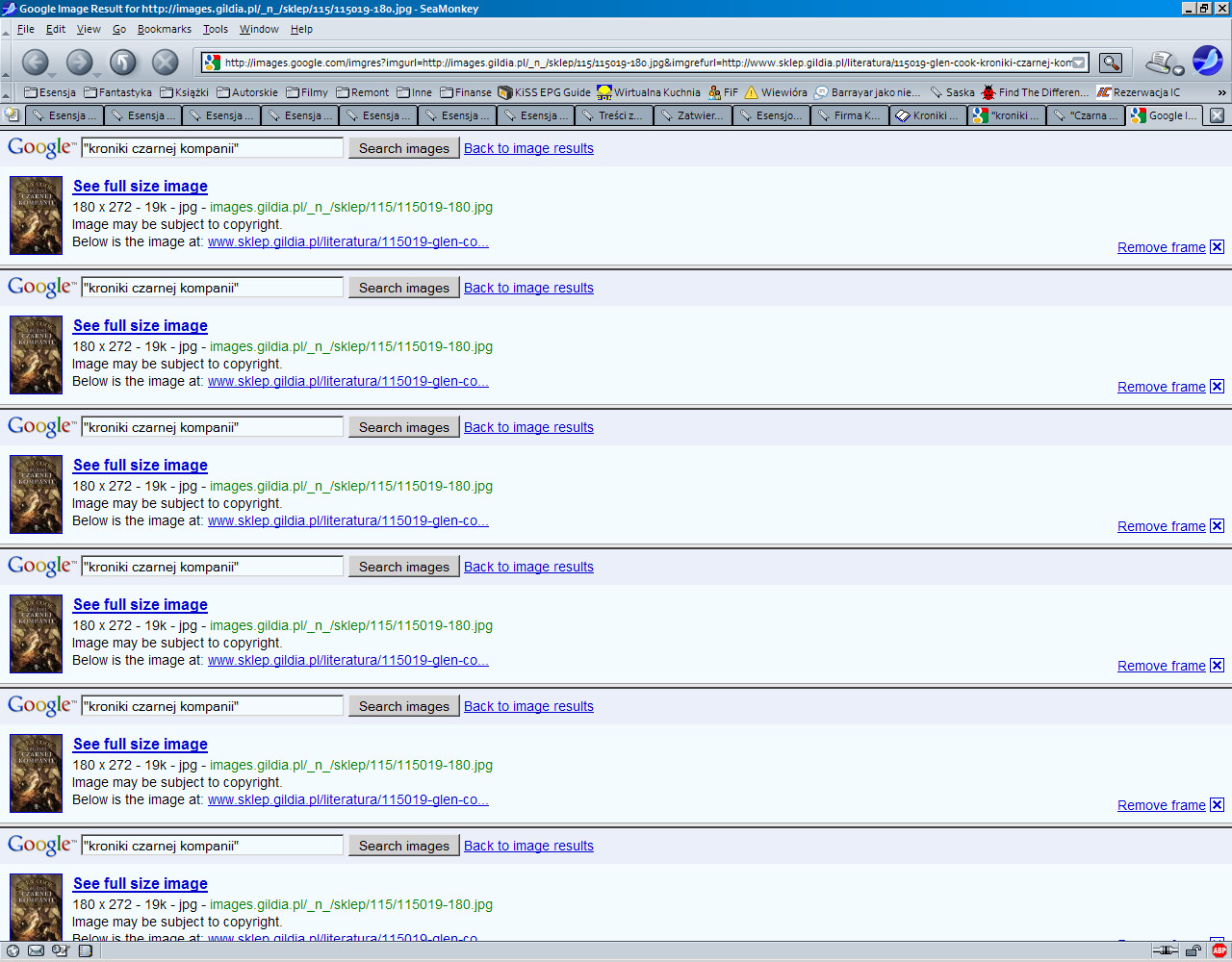The width and height of the screenshot is (1232, 962).
Task: Focus the first frame's Google search box
Action: (x=212, y=148)
